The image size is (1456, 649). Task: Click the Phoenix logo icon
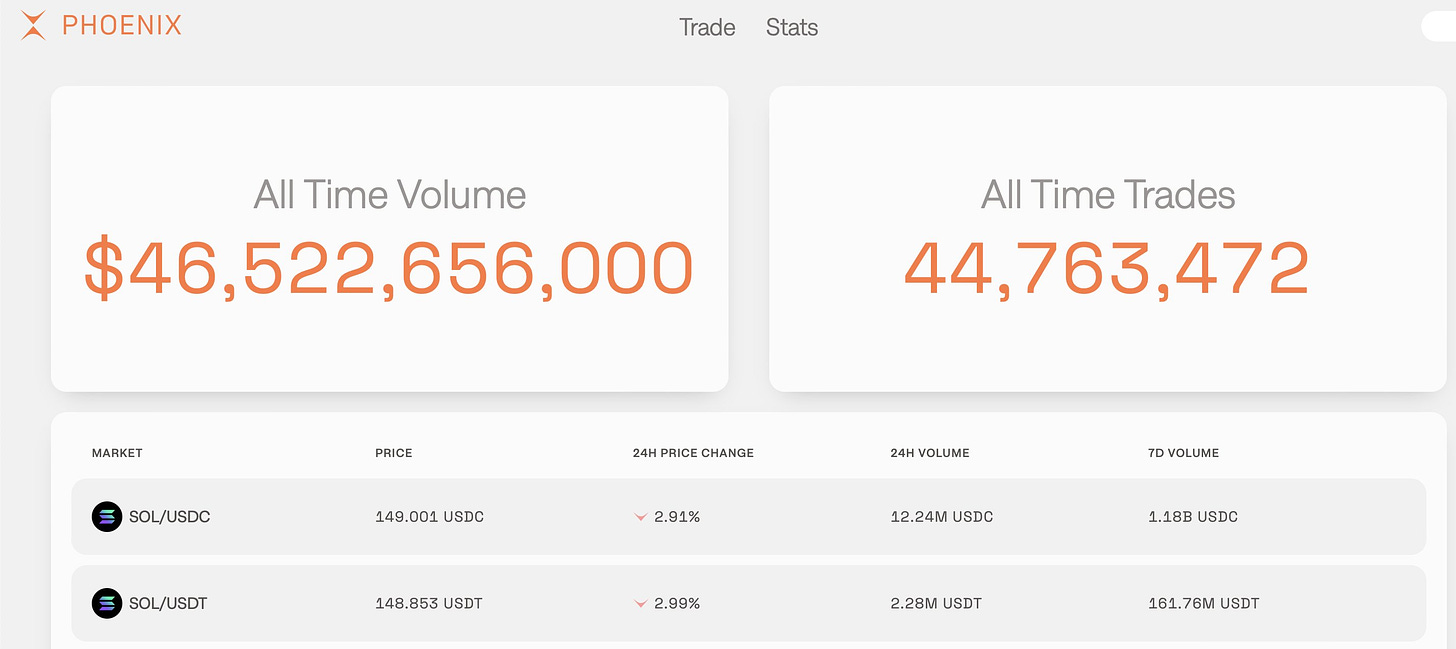(33, 25)
